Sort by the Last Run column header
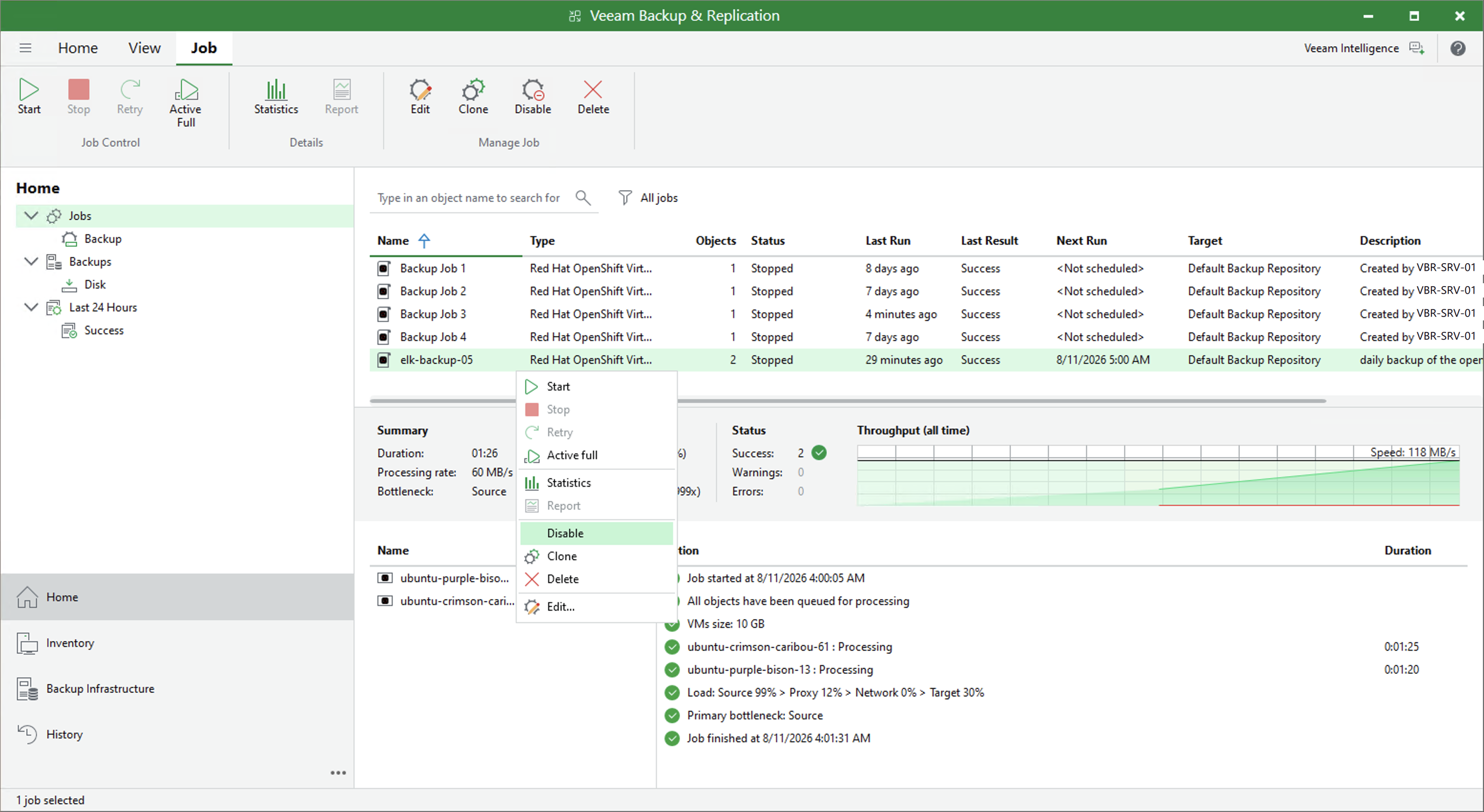The height and width of the screenshot is (812, 1484). click(x=887, y=240)
